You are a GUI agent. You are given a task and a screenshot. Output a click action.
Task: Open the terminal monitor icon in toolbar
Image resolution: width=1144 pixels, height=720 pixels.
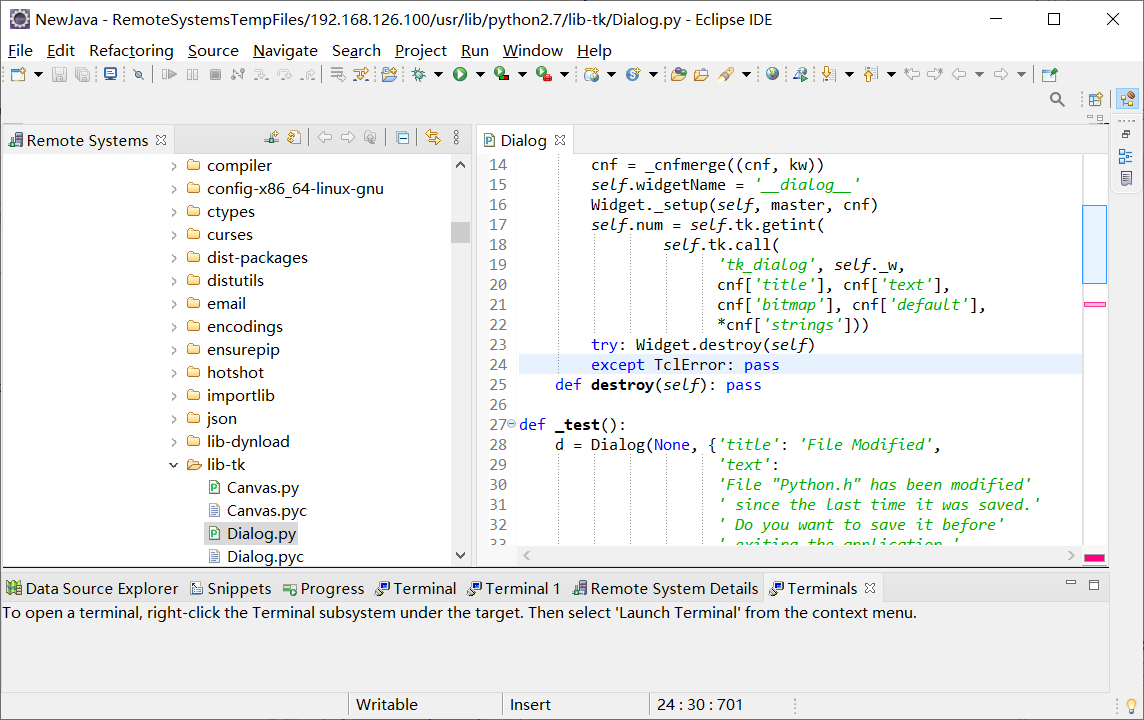point(110,74)
